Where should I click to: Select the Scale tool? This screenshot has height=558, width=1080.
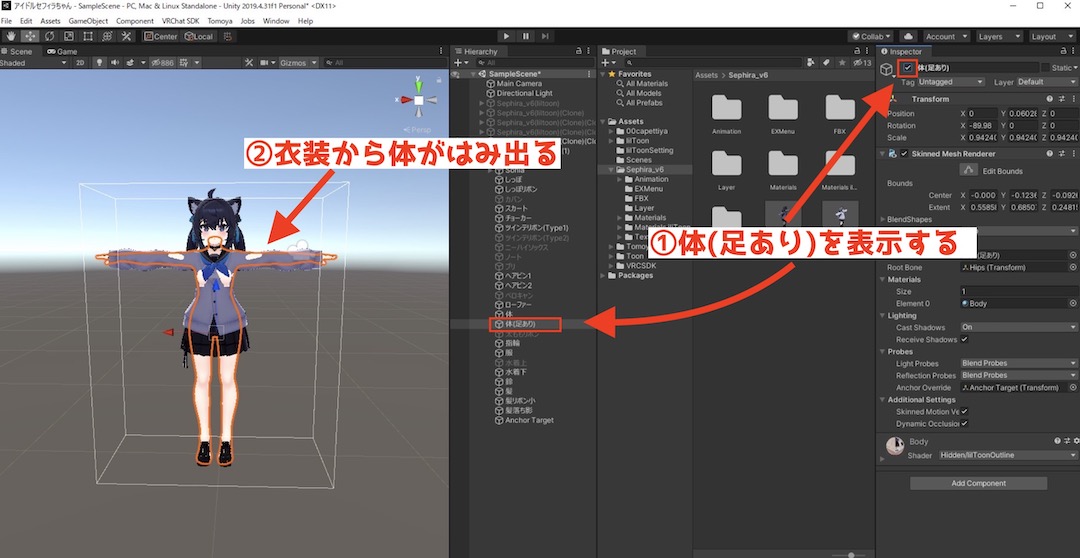tap(69, 36)
